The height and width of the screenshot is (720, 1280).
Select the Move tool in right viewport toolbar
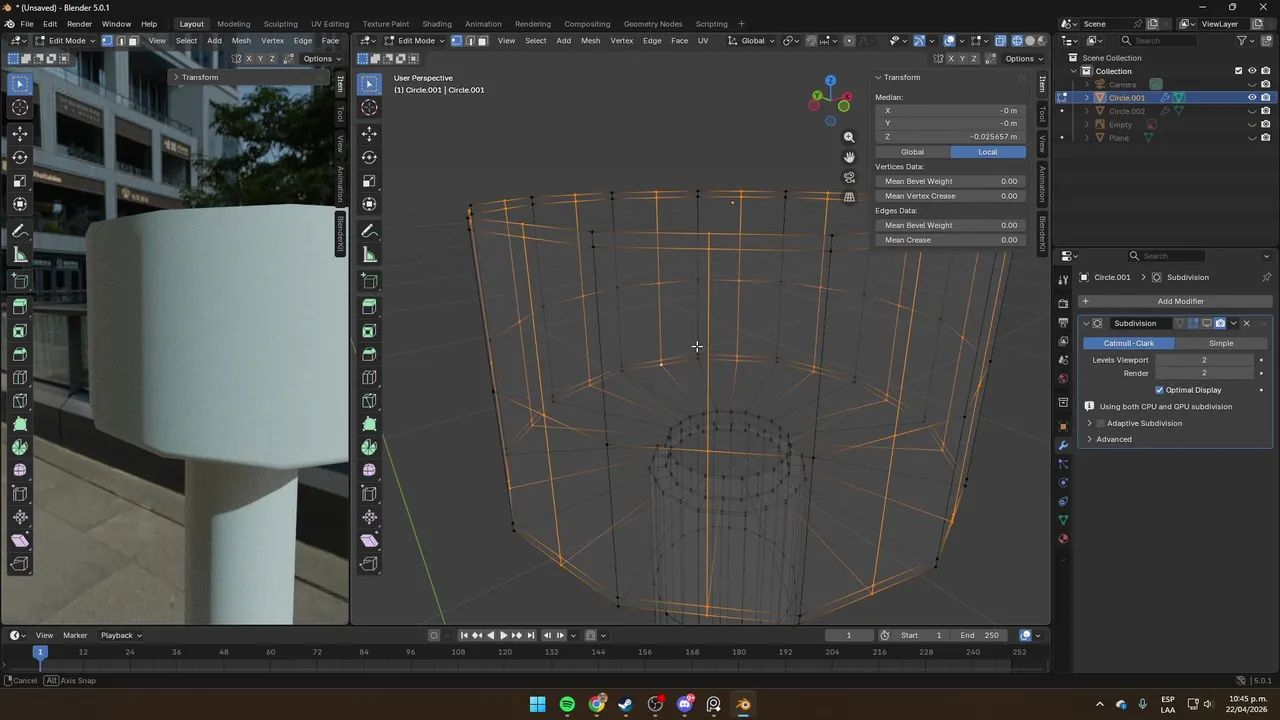369,133
